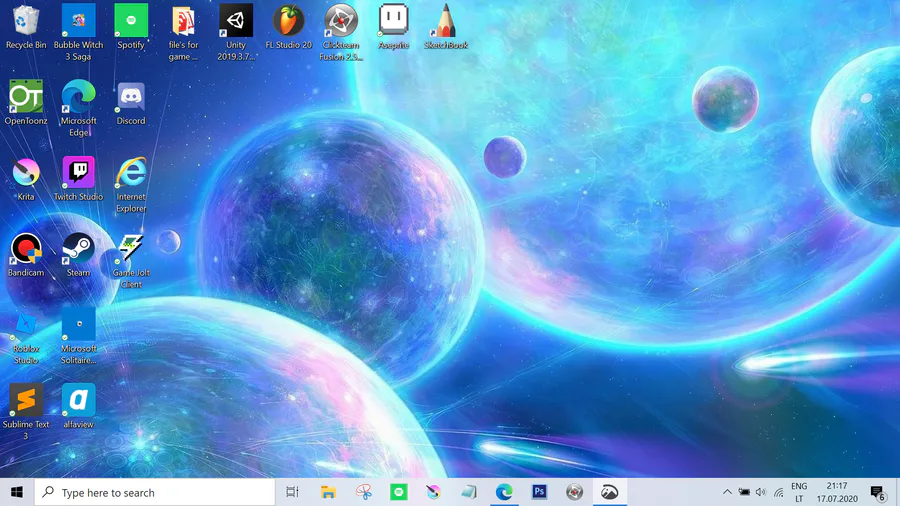This screenshot has height=506, width=900.
Task: Switch the ENG LT input language
Action: [799, 492]
